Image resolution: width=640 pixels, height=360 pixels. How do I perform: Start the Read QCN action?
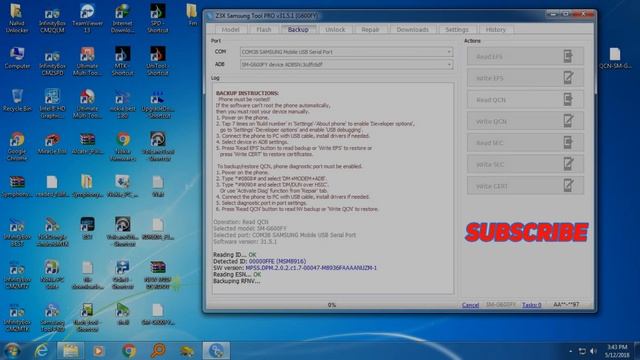(x=525, y=99)
